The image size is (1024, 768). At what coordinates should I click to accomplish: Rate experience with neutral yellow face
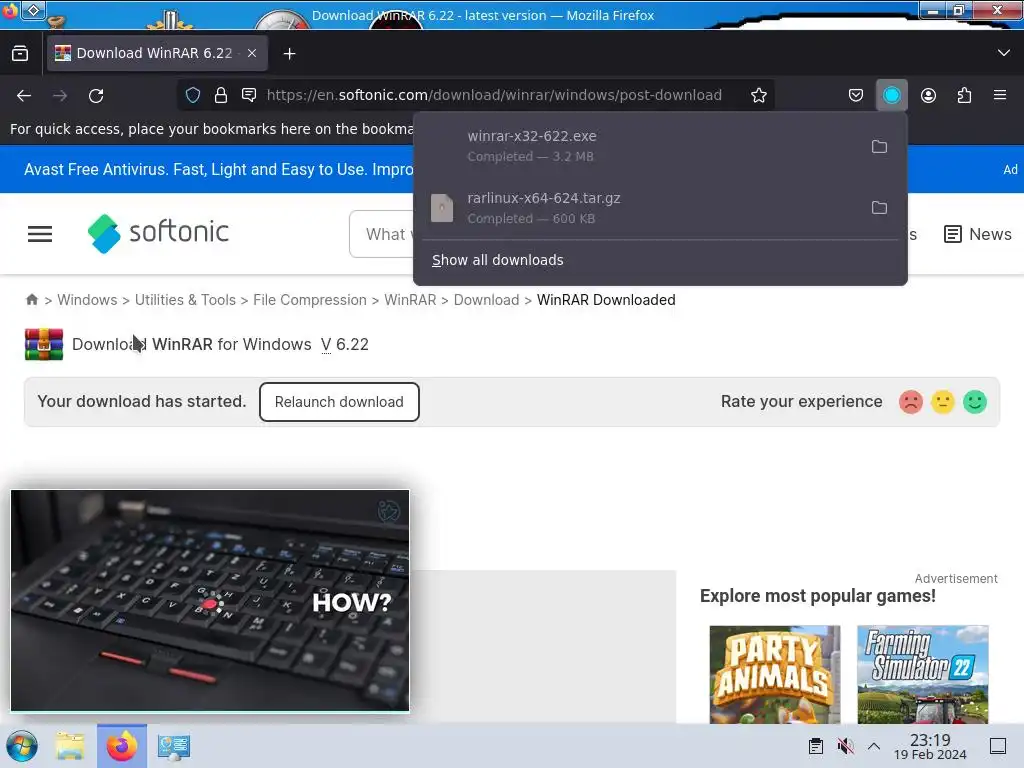pyautogui.click(x=942, y=402)
